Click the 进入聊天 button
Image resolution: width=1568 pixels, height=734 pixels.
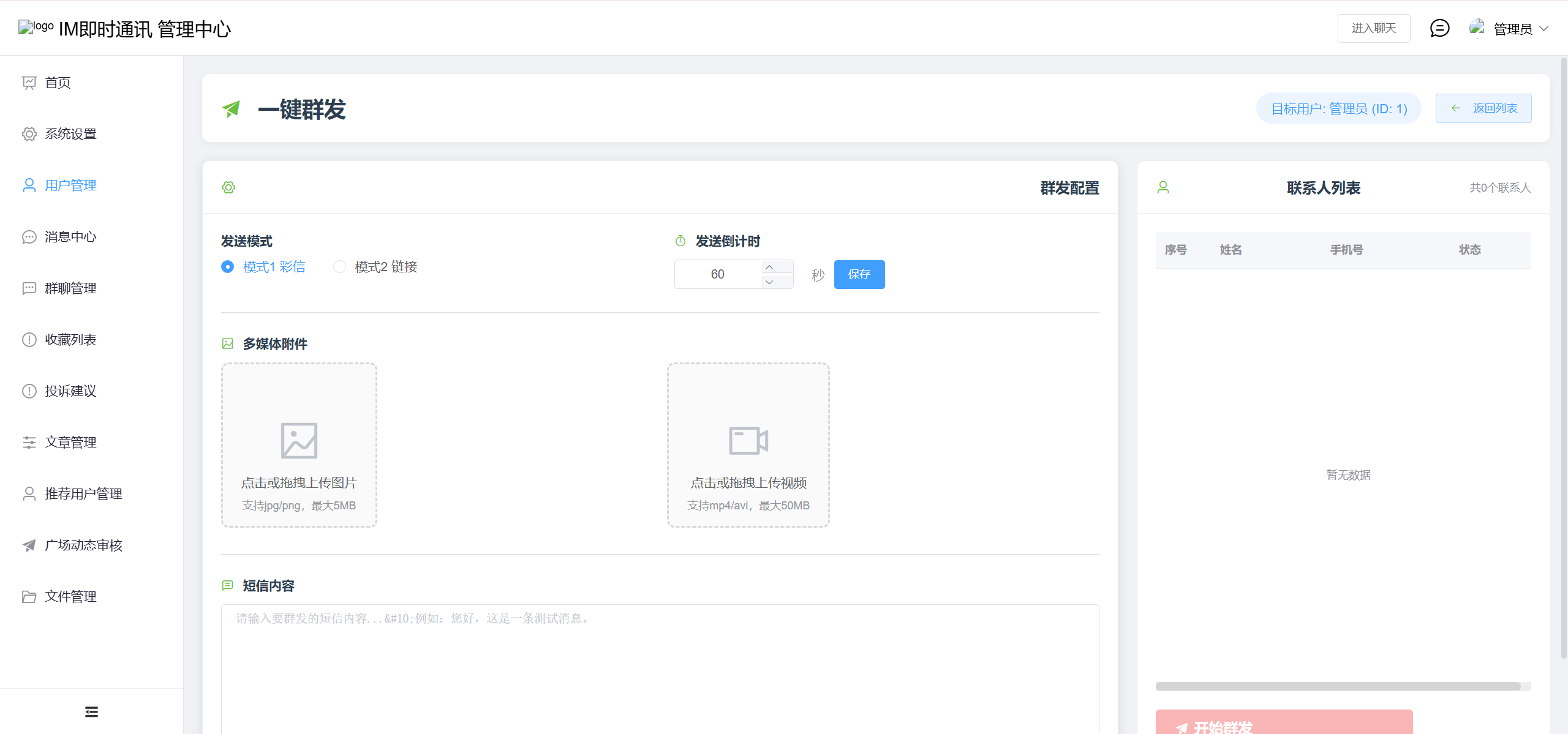[x=1373, y=28]
